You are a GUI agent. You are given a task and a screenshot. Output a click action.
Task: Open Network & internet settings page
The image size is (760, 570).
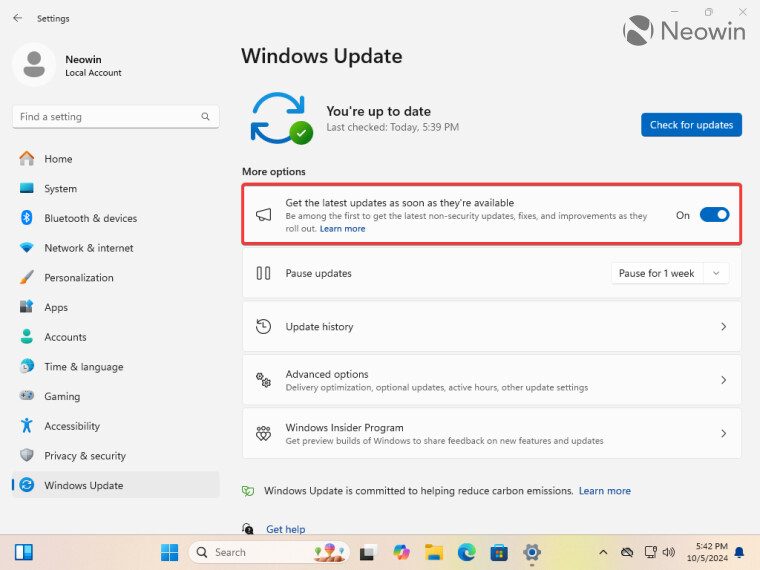click(116, 248)
